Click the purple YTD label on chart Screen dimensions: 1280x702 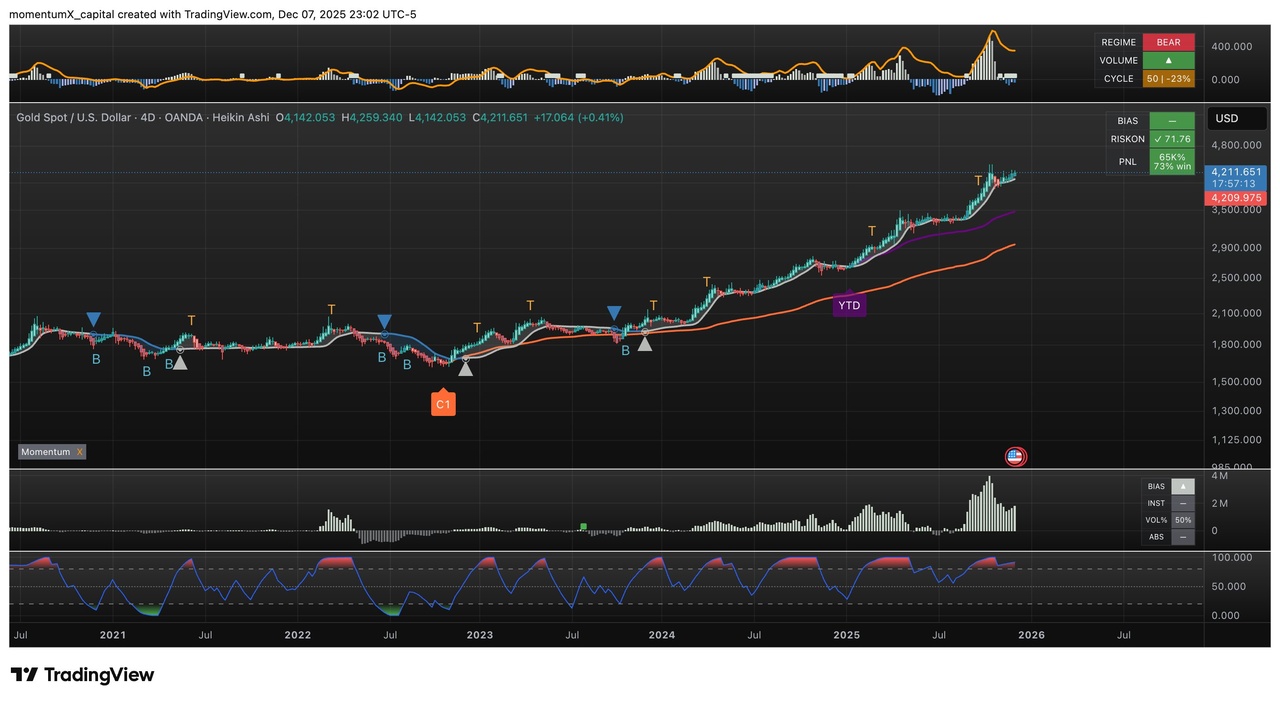pyautogui.click(x=849, y=305)
